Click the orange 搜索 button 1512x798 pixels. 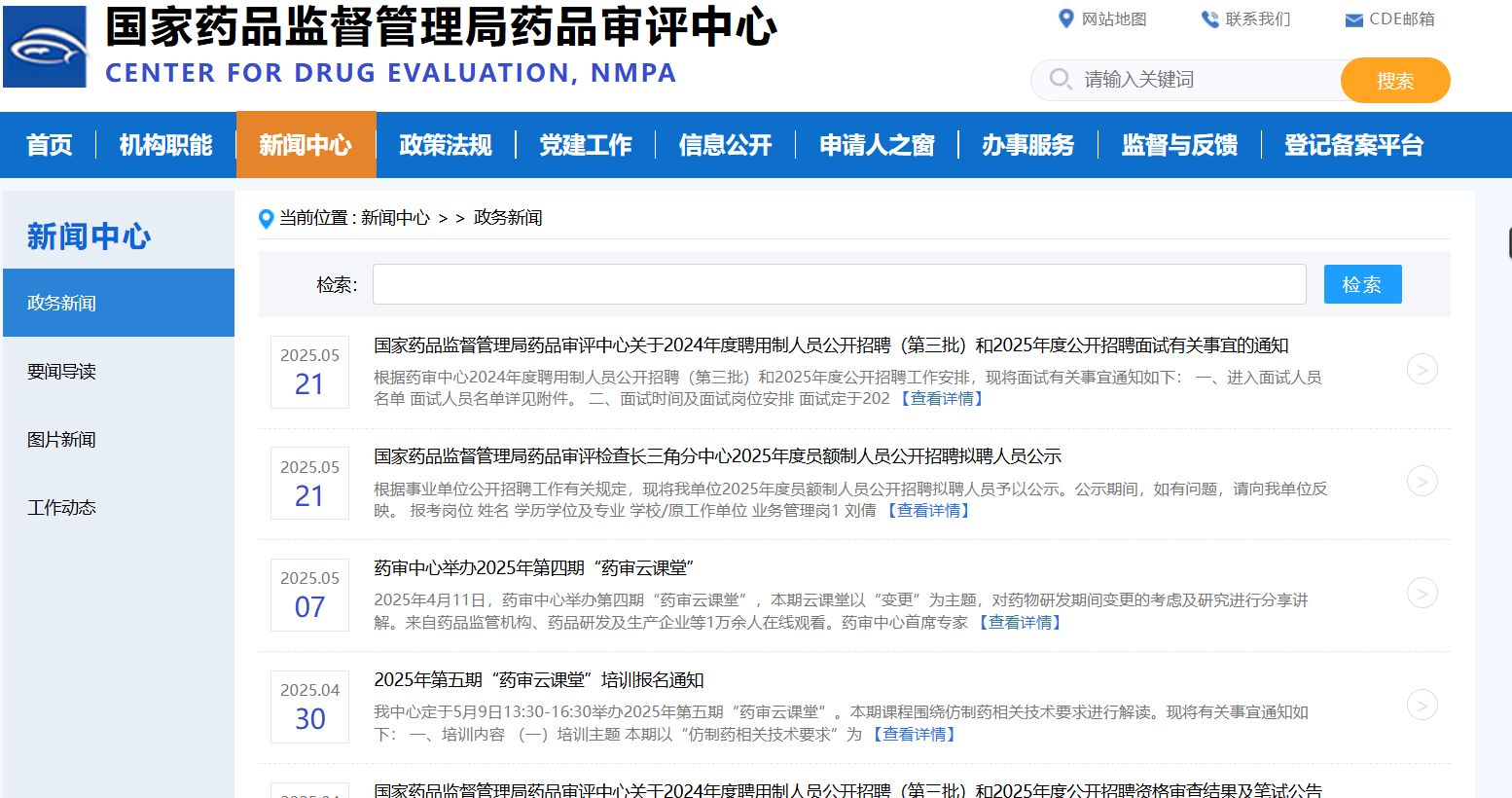(1395, 81)
